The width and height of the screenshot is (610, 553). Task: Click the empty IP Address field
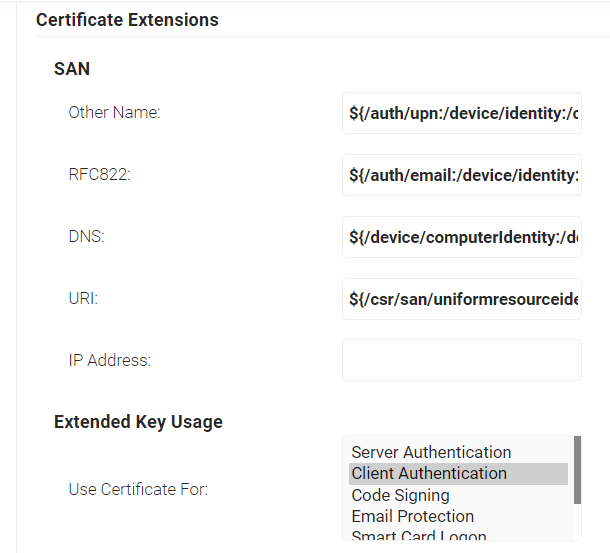(461, 360)
